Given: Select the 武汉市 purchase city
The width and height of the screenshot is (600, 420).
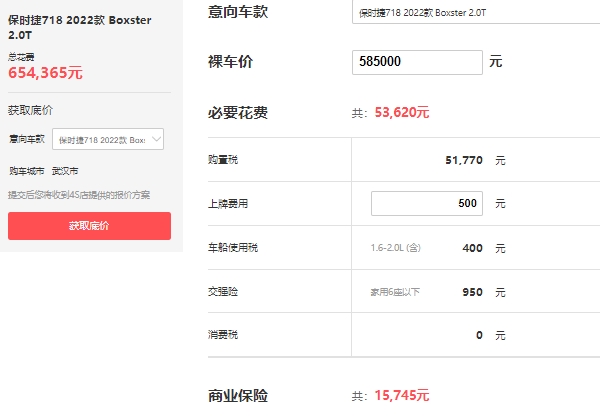Looking at the screenshot, I should point(67,171).
